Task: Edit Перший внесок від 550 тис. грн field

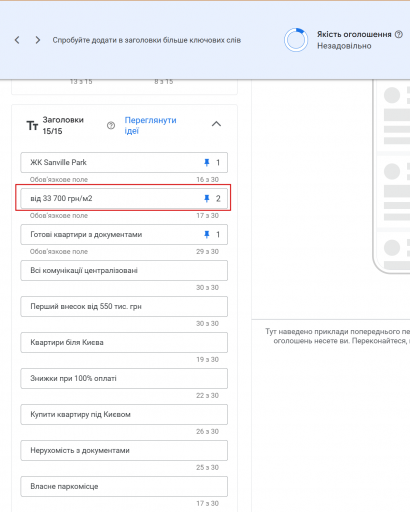Action: point(124,306)
